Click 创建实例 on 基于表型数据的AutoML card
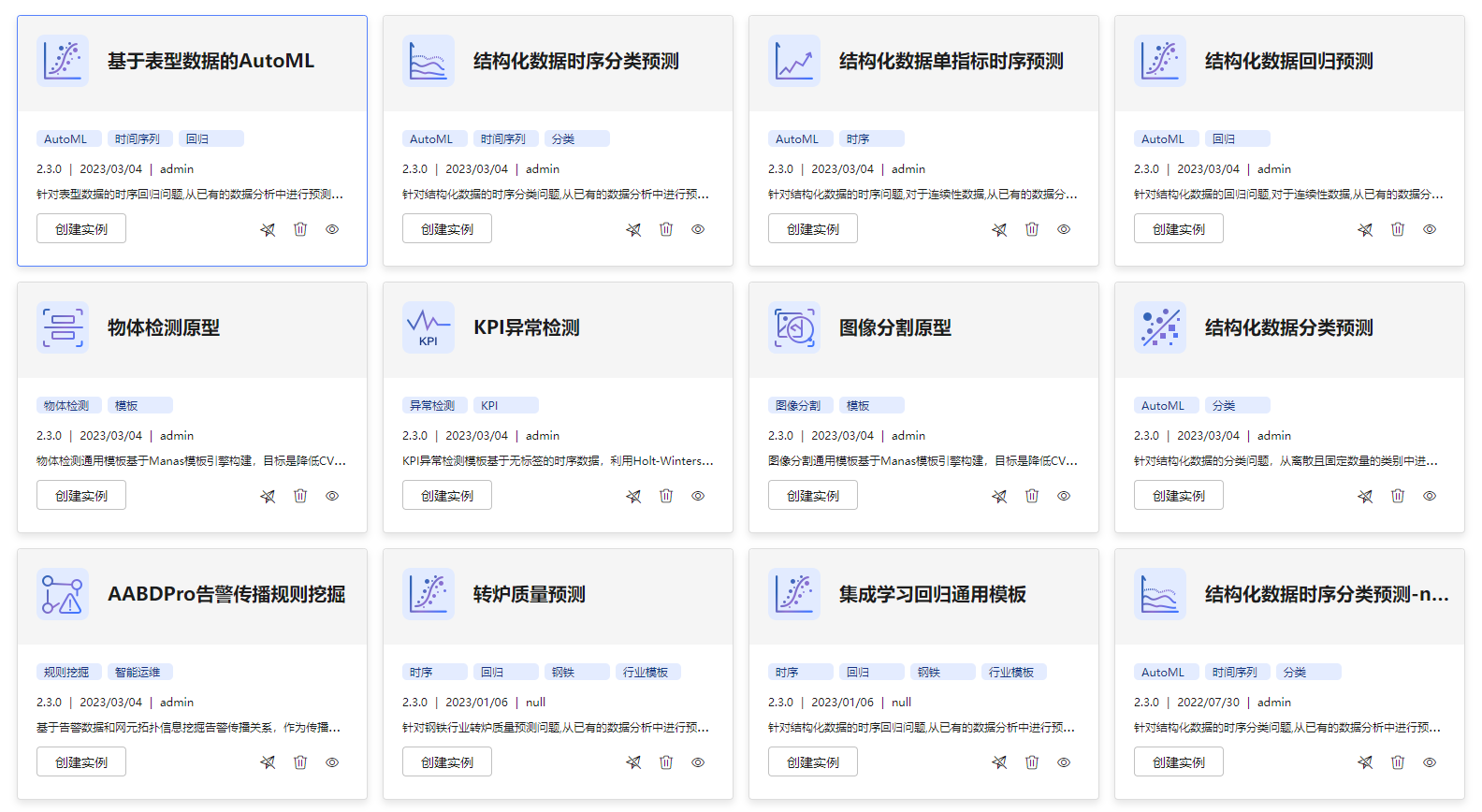 [81, 229]
